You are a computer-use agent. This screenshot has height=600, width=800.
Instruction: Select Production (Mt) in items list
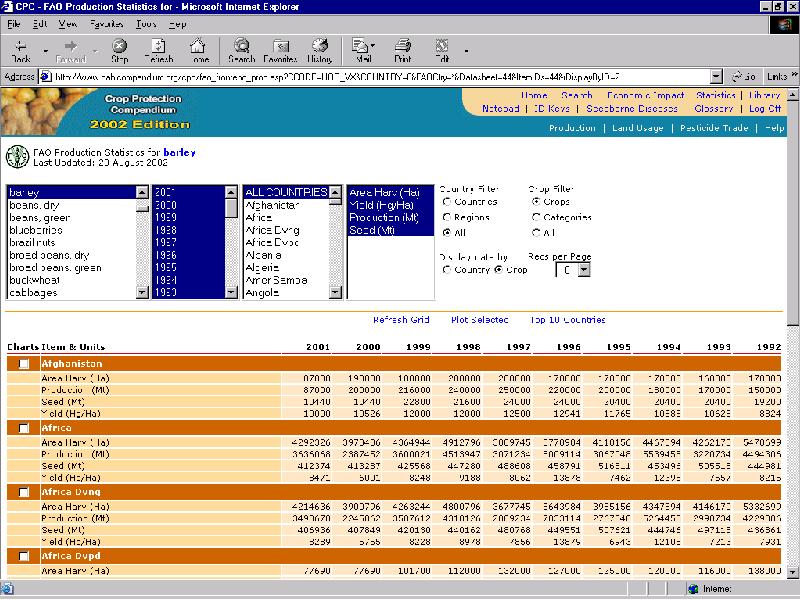384,217
